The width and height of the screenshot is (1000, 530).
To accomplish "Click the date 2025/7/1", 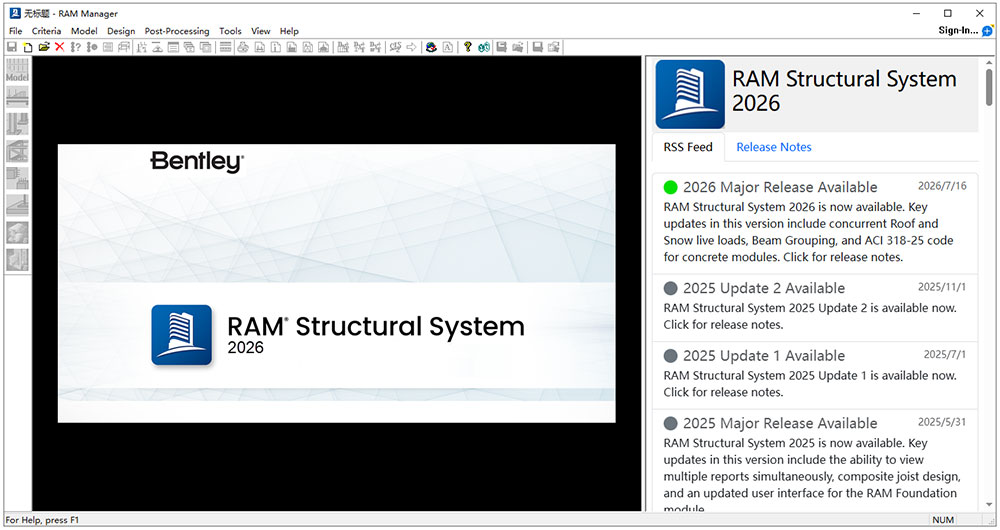I will [945, 355].
